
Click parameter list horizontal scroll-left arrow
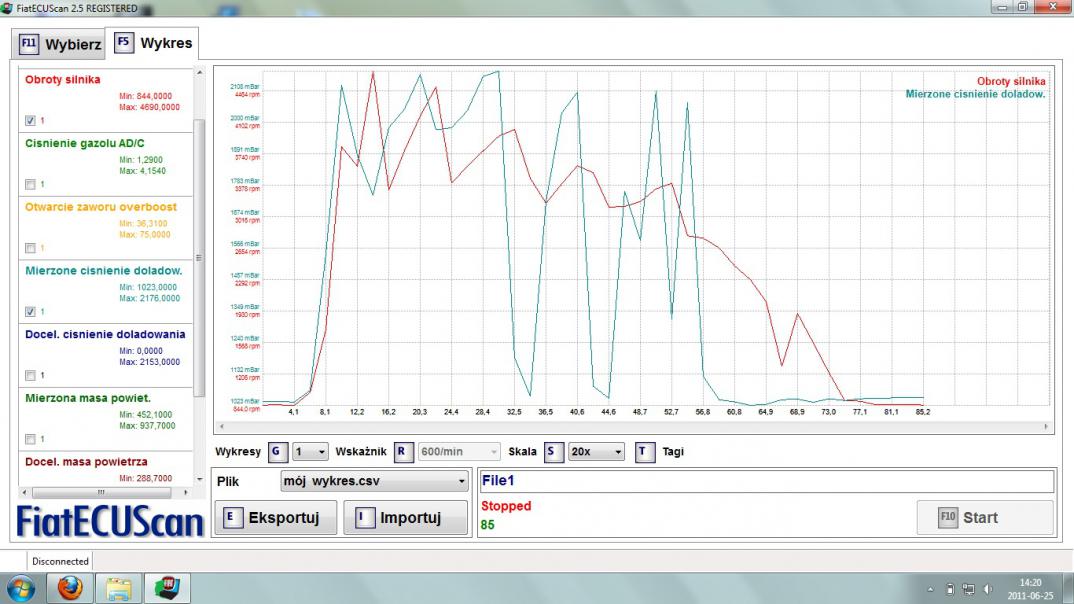click(x=25, y=492)
